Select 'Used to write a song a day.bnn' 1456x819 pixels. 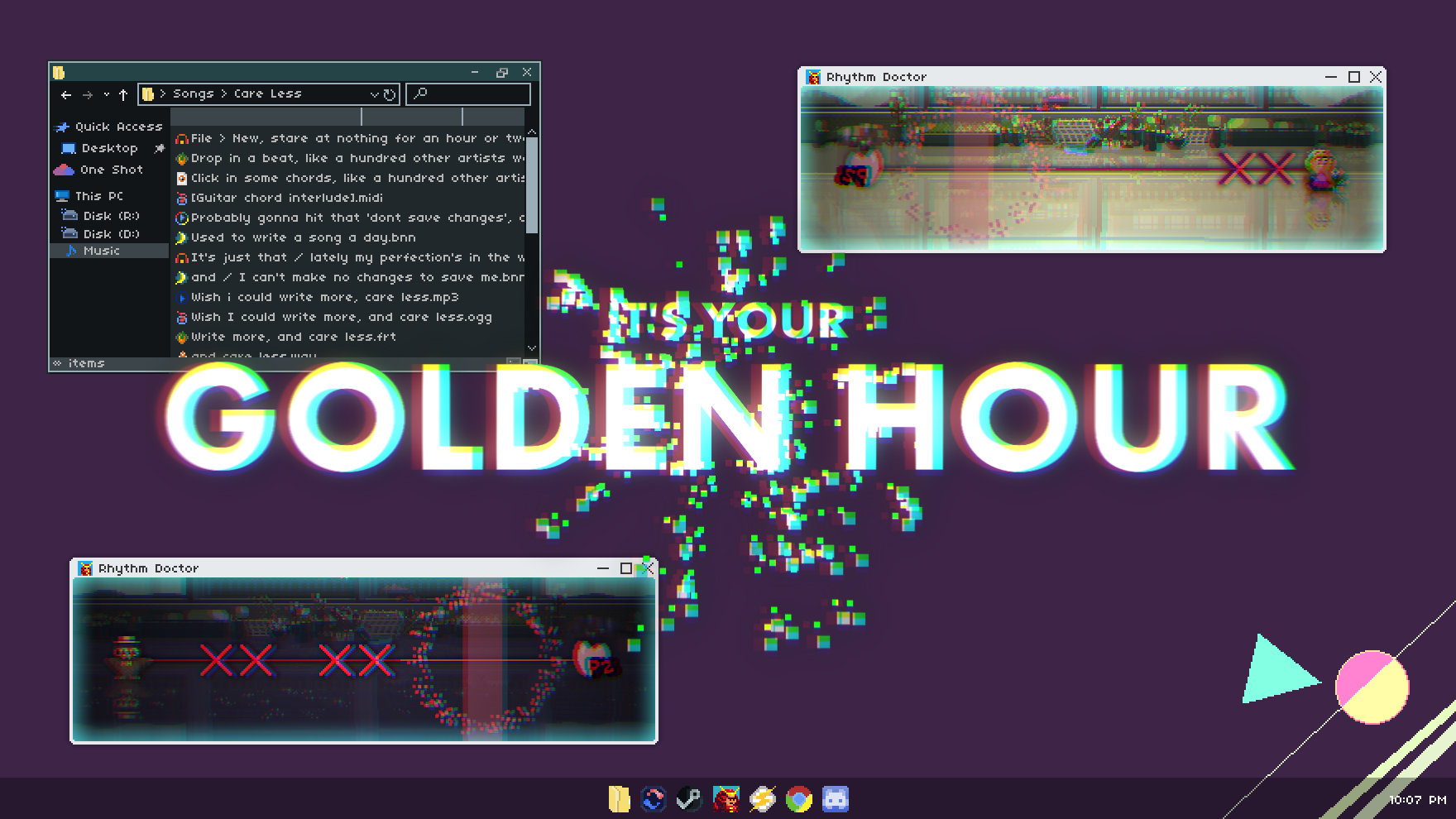[x=303, y=237]
